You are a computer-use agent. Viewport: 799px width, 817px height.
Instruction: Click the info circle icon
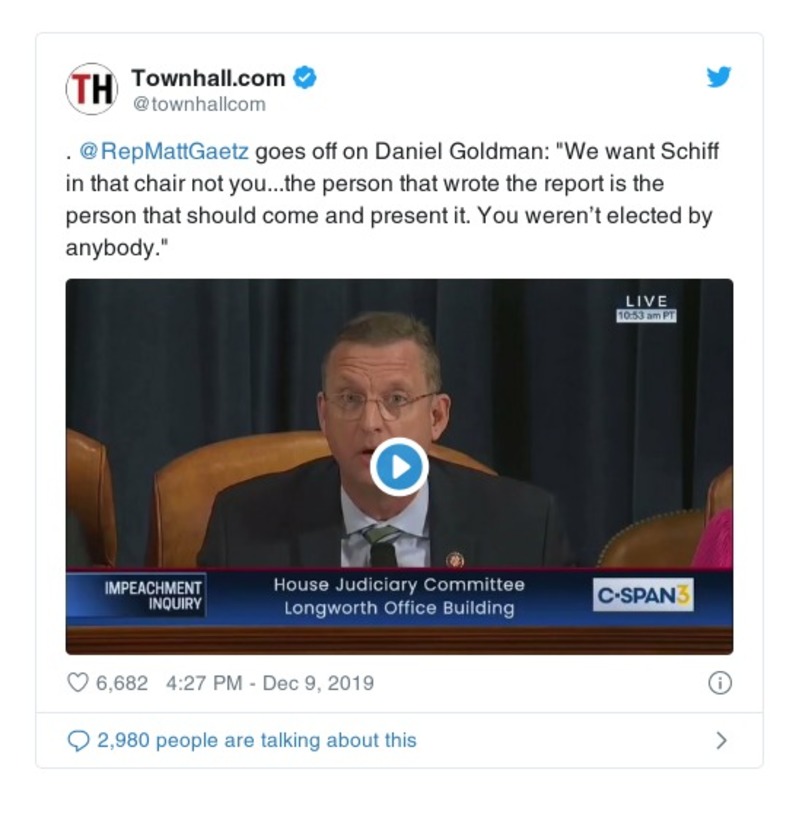[720, 683]
